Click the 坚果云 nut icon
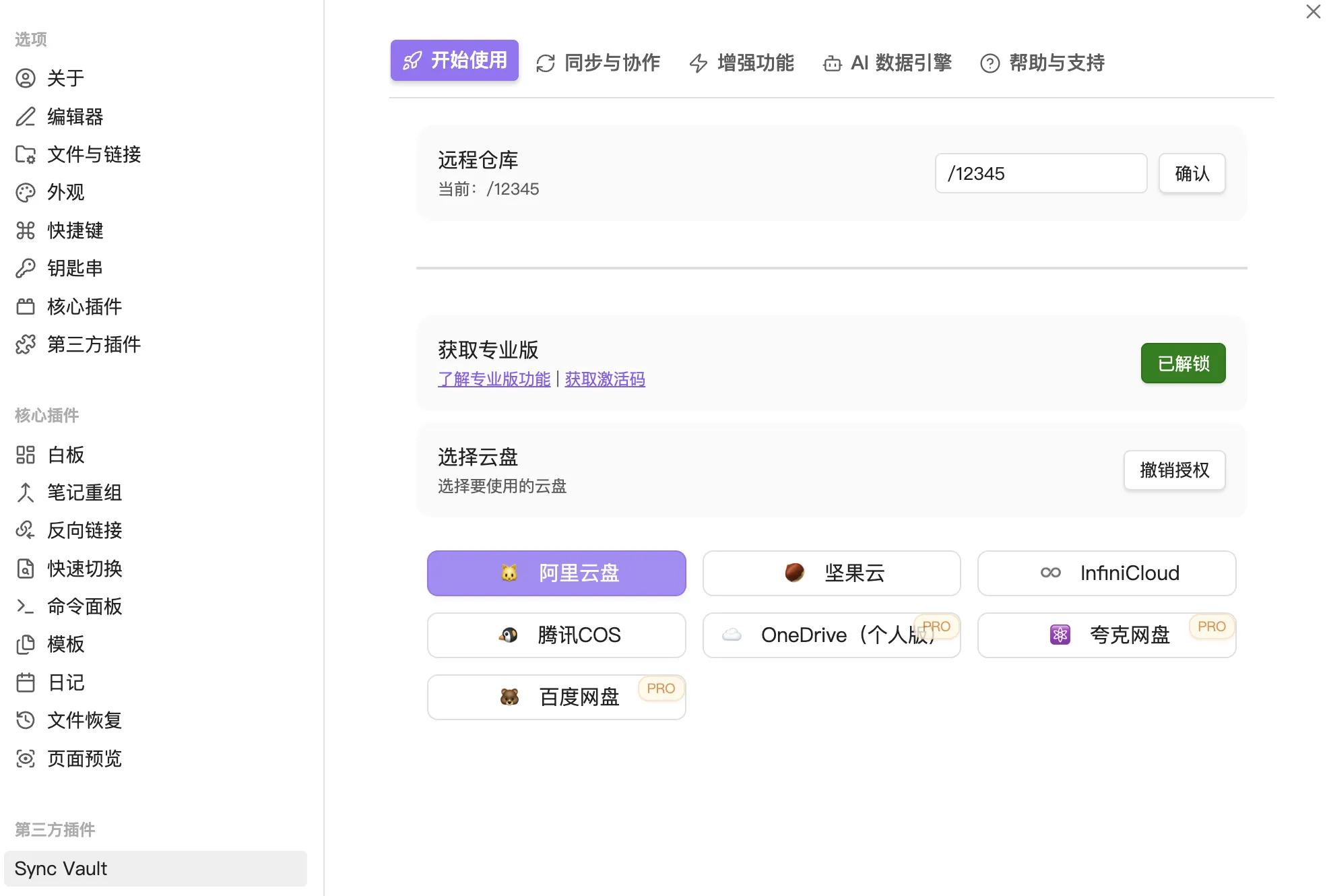1327x896 pixels. (x=795, y=573)
